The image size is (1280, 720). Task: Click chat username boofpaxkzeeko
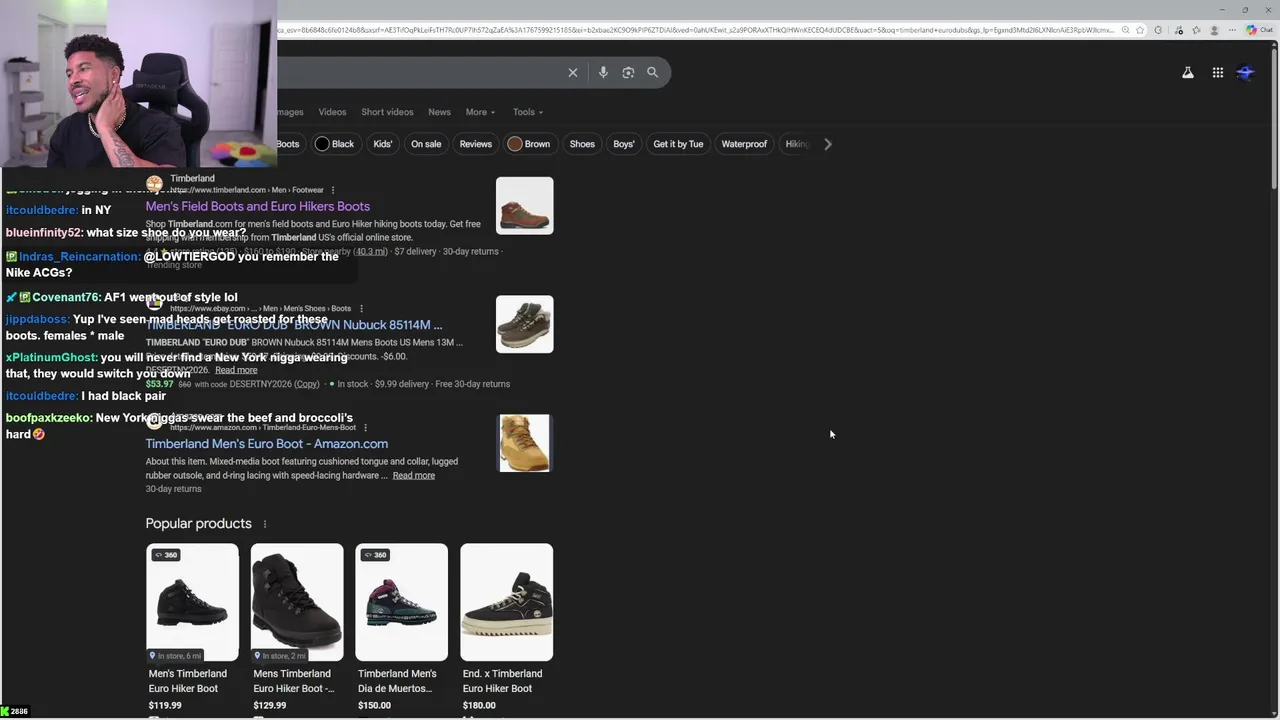tap(49, 418)
